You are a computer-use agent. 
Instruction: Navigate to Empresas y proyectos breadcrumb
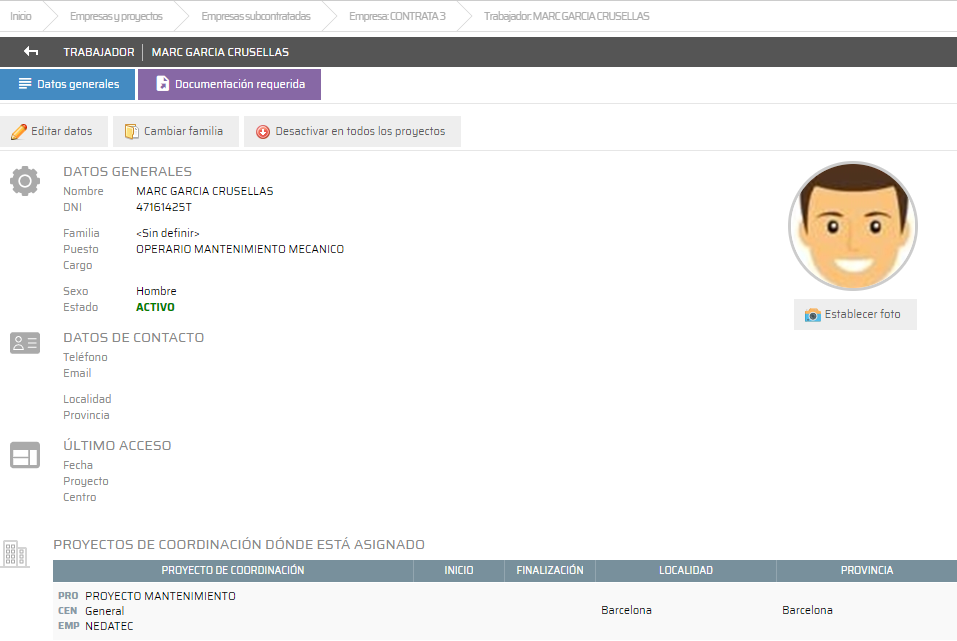tap(116, 16)
